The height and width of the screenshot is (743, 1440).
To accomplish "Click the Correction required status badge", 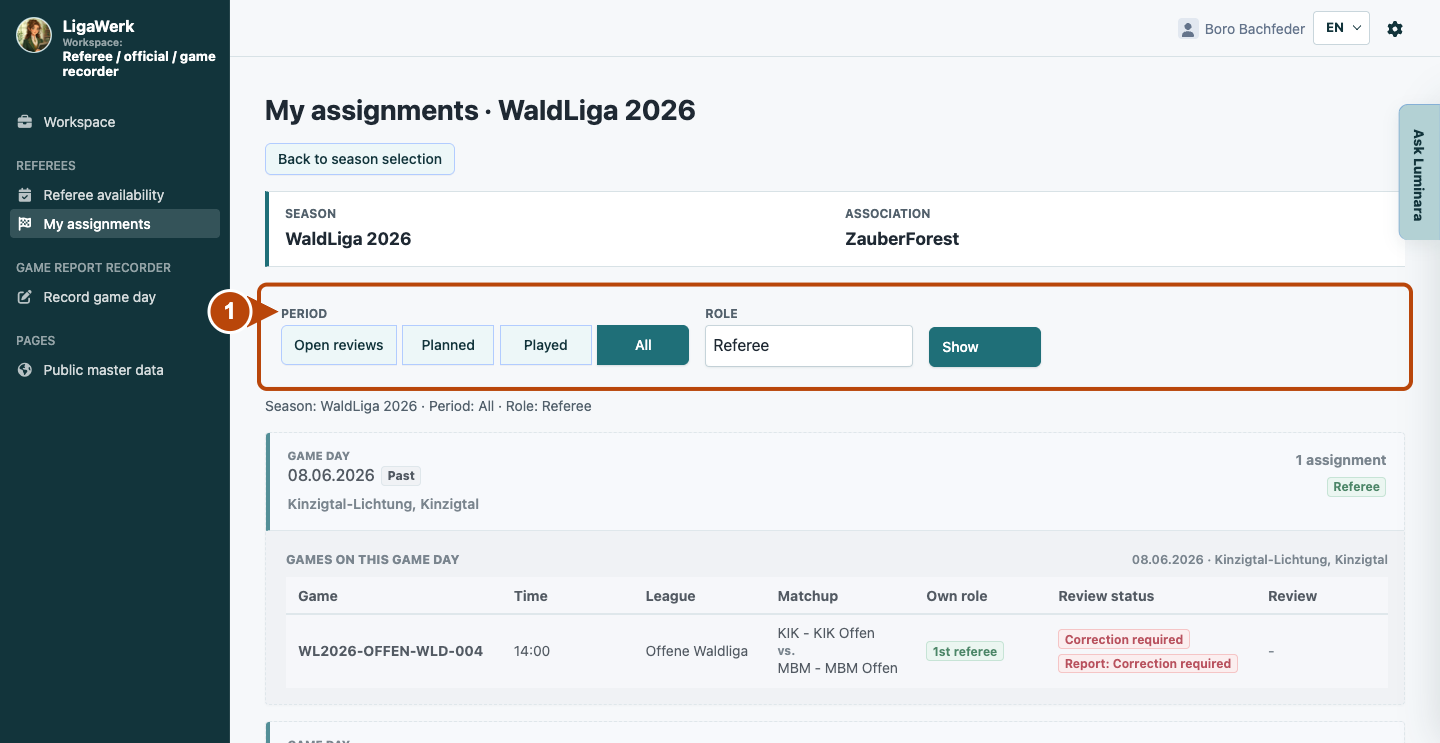I will pos(1124,639).
